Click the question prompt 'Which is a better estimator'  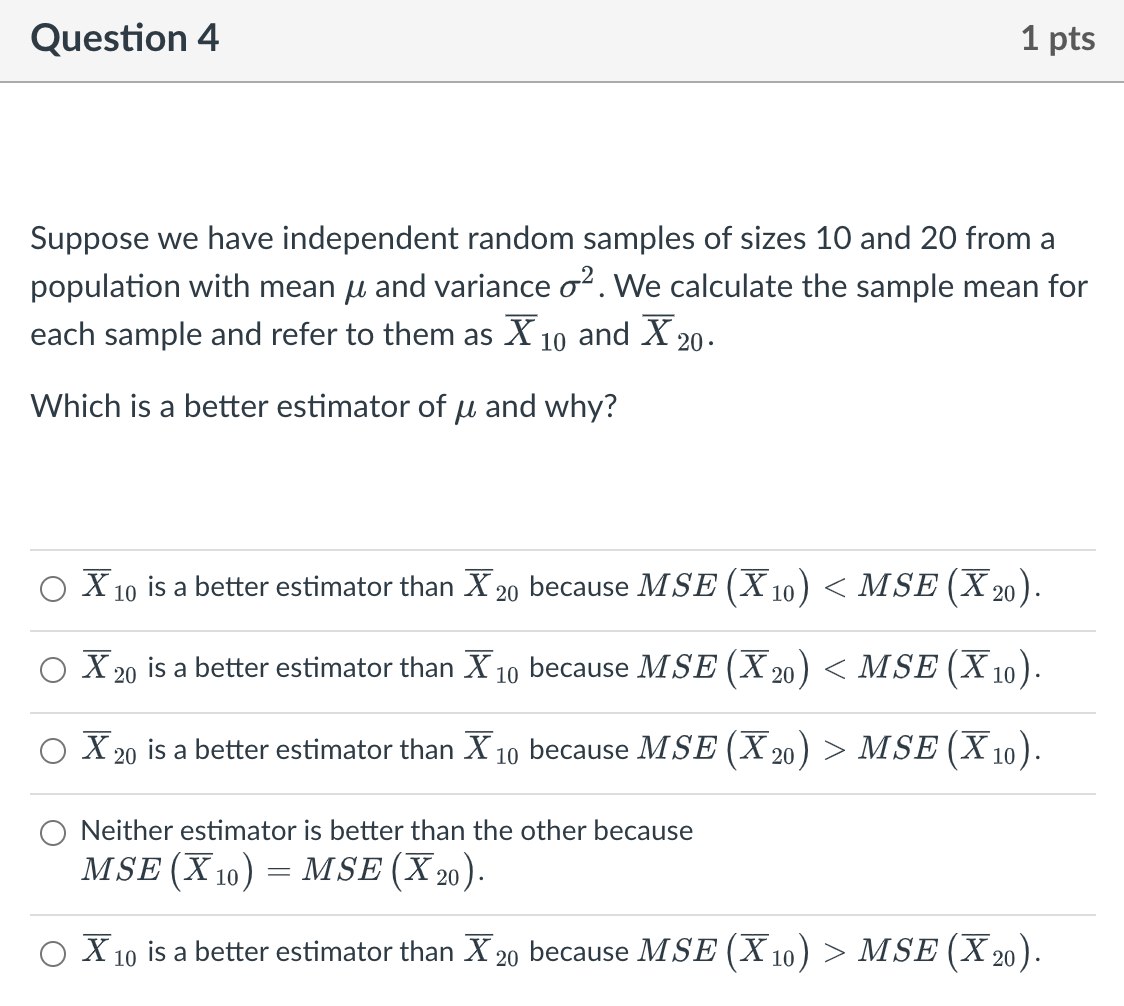tap(322, 406)
